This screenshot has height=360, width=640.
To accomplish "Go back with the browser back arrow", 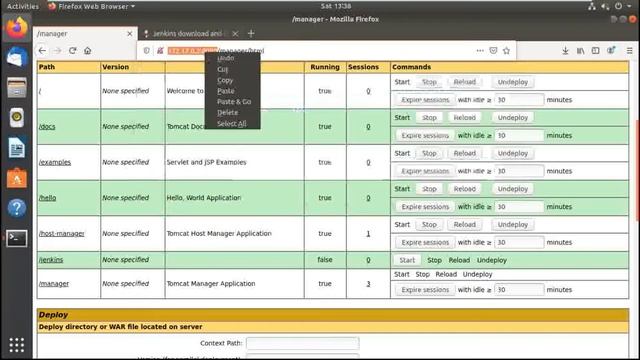I will point(42,51).
